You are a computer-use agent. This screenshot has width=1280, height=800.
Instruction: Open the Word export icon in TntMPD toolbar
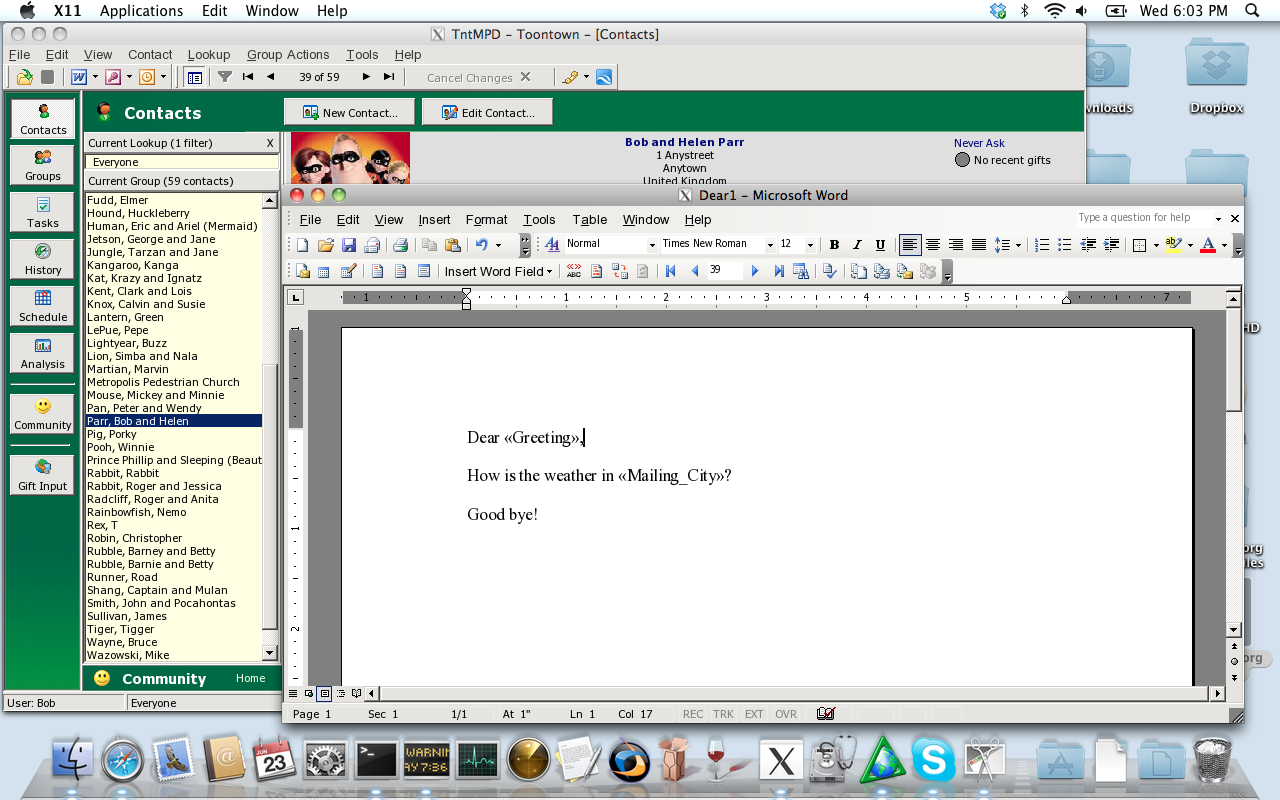79,77
